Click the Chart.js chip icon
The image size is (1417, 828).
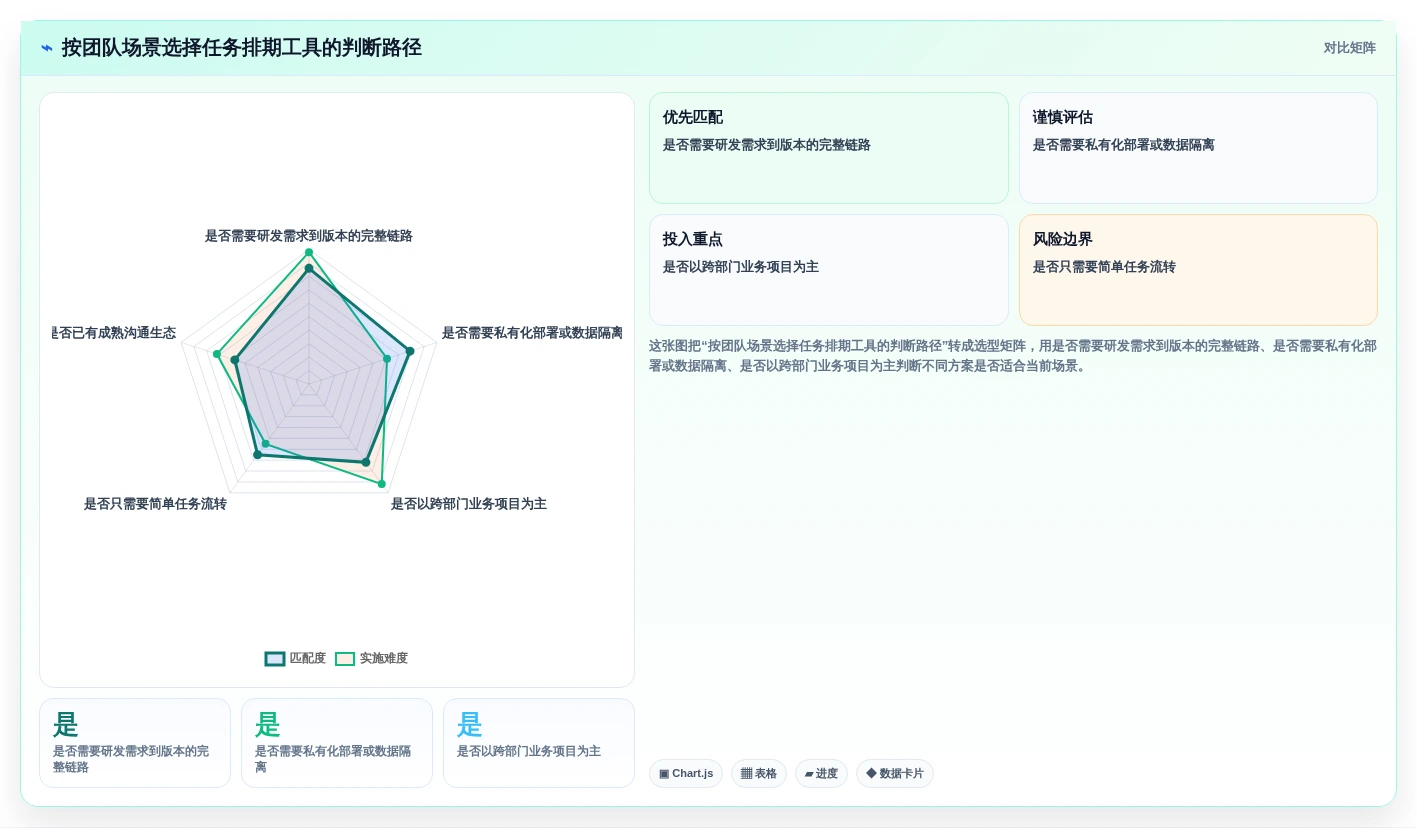click(x=664, y=774)
